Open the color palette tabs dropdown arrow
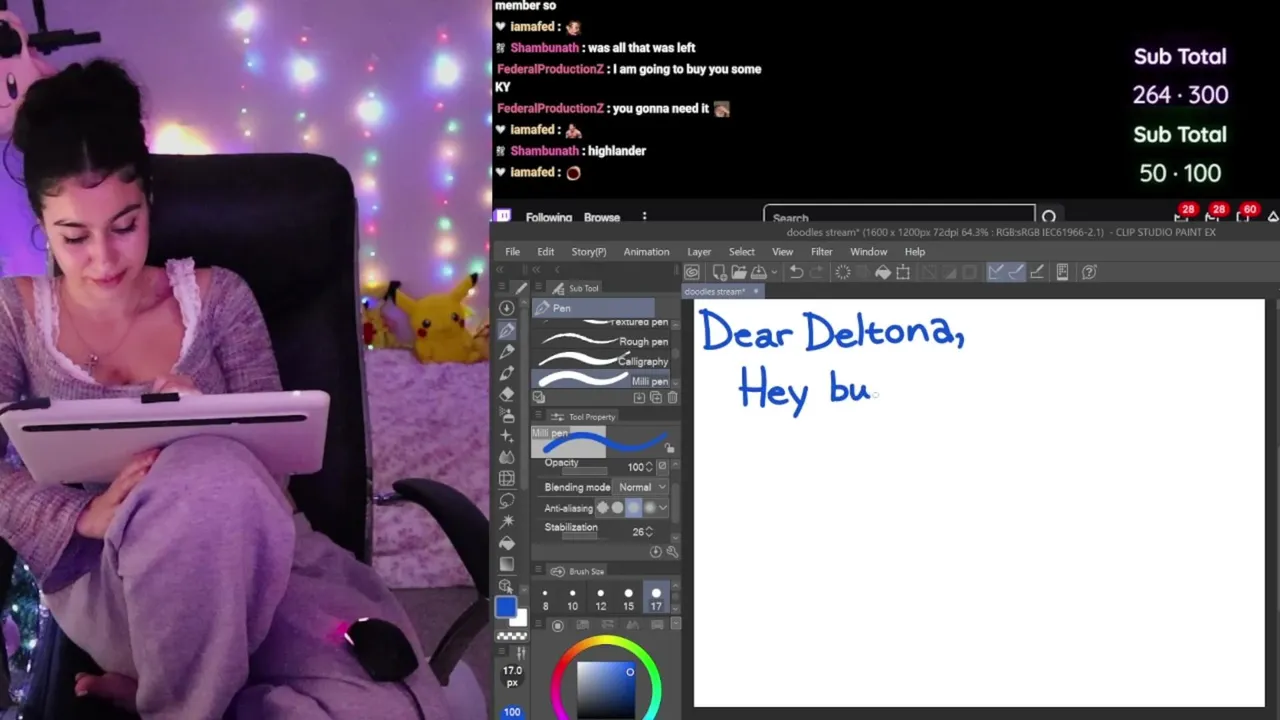 [x=676, y=623]
